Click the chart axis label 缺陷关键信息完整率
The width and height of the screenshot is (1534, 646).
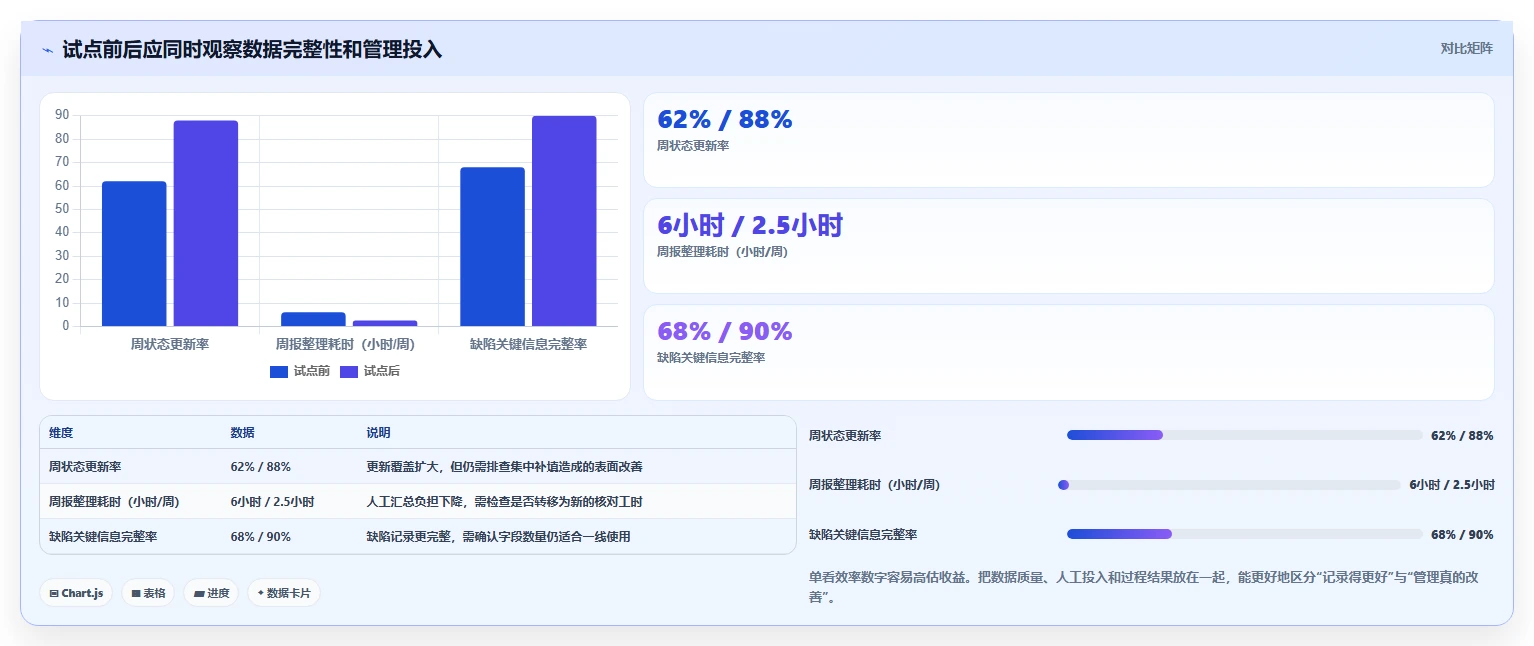coord(528,344)
